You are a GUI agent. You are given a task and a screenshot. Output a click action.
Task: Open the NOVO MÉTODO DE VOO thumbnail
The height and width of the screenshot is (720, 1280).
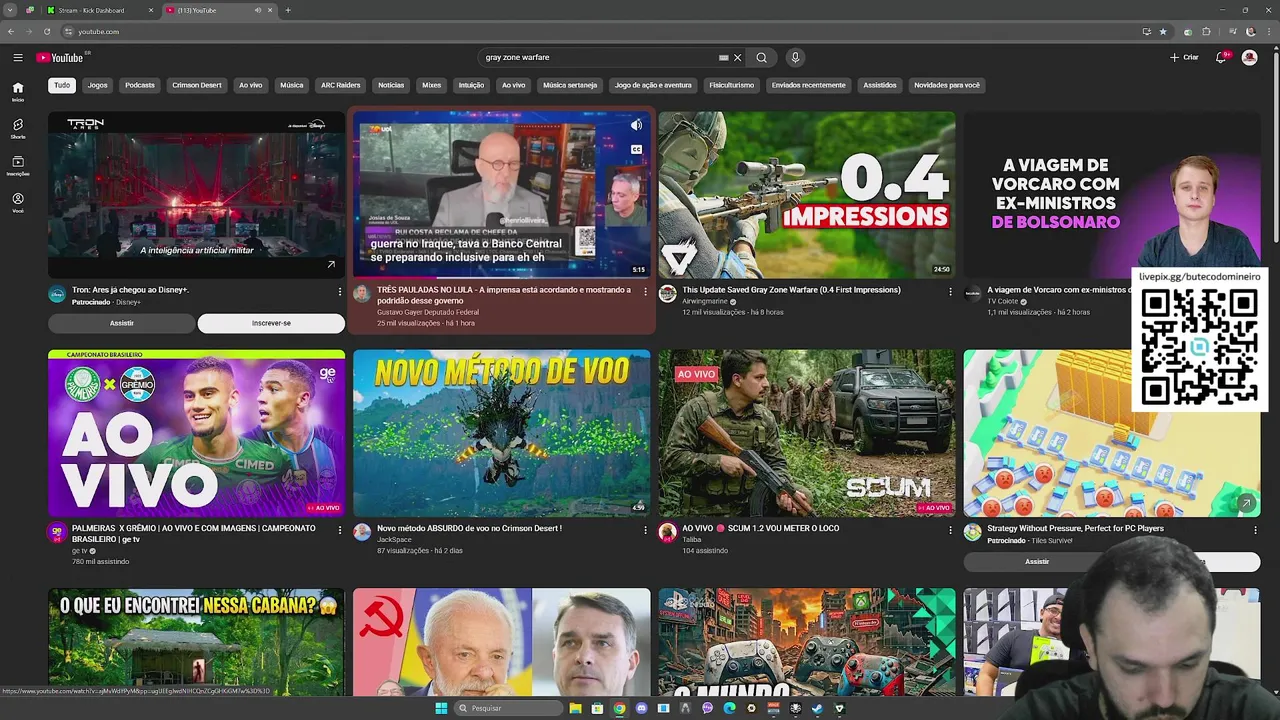[x=502, y=433]
